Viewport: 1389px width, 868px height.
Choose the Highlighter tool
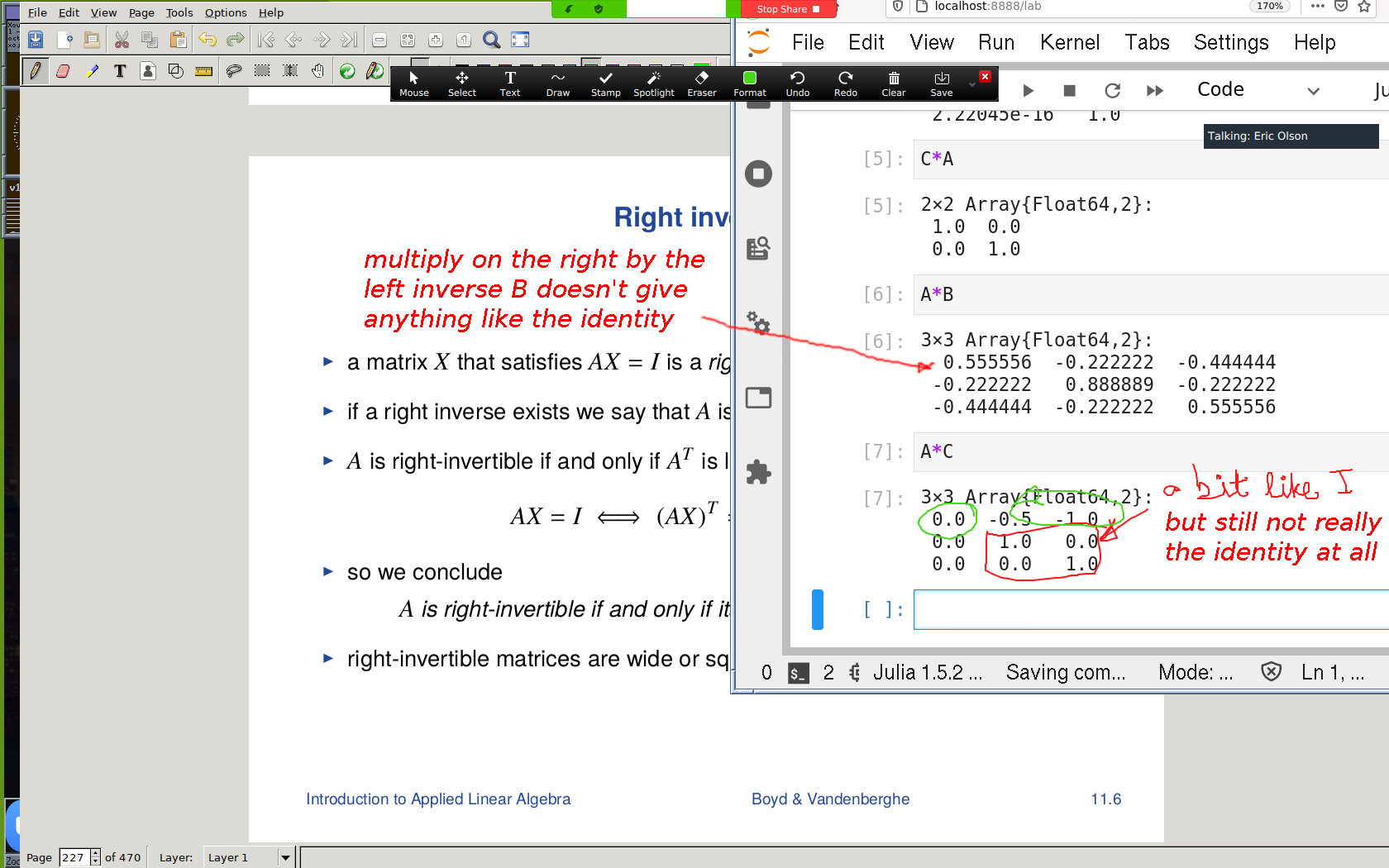92,71
